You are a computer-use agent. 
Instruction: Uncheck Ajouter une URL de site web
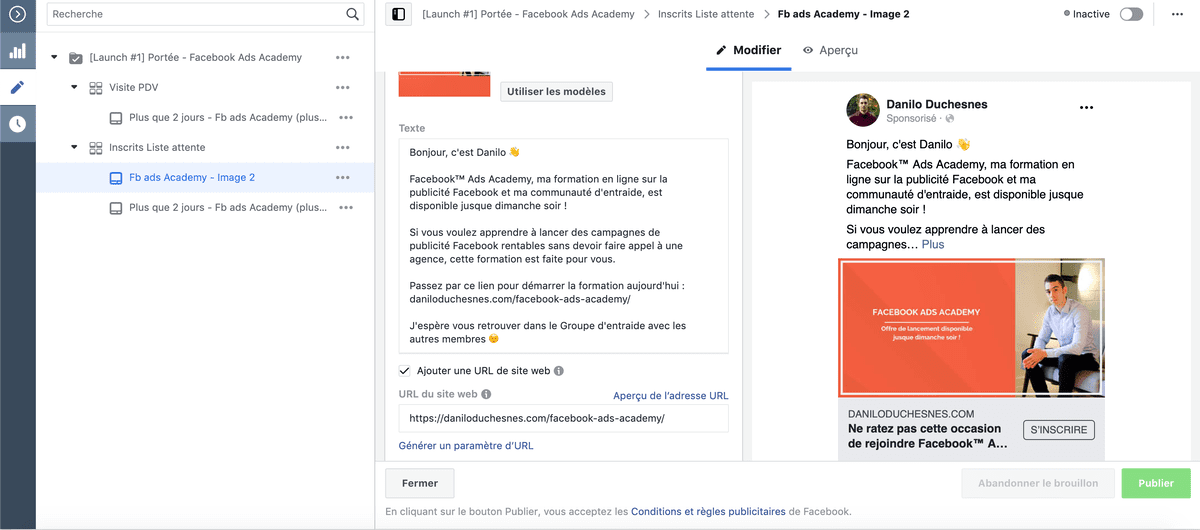[405, 371]
